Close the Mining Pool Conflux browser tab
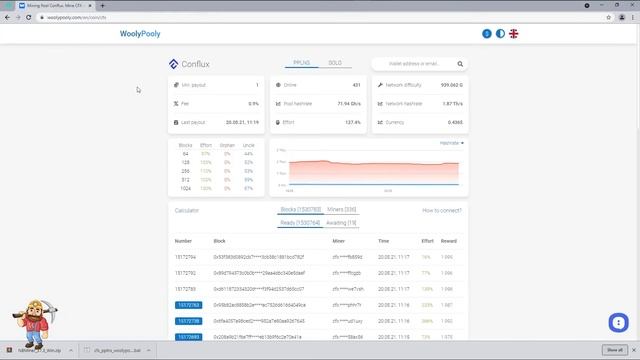 90,6
